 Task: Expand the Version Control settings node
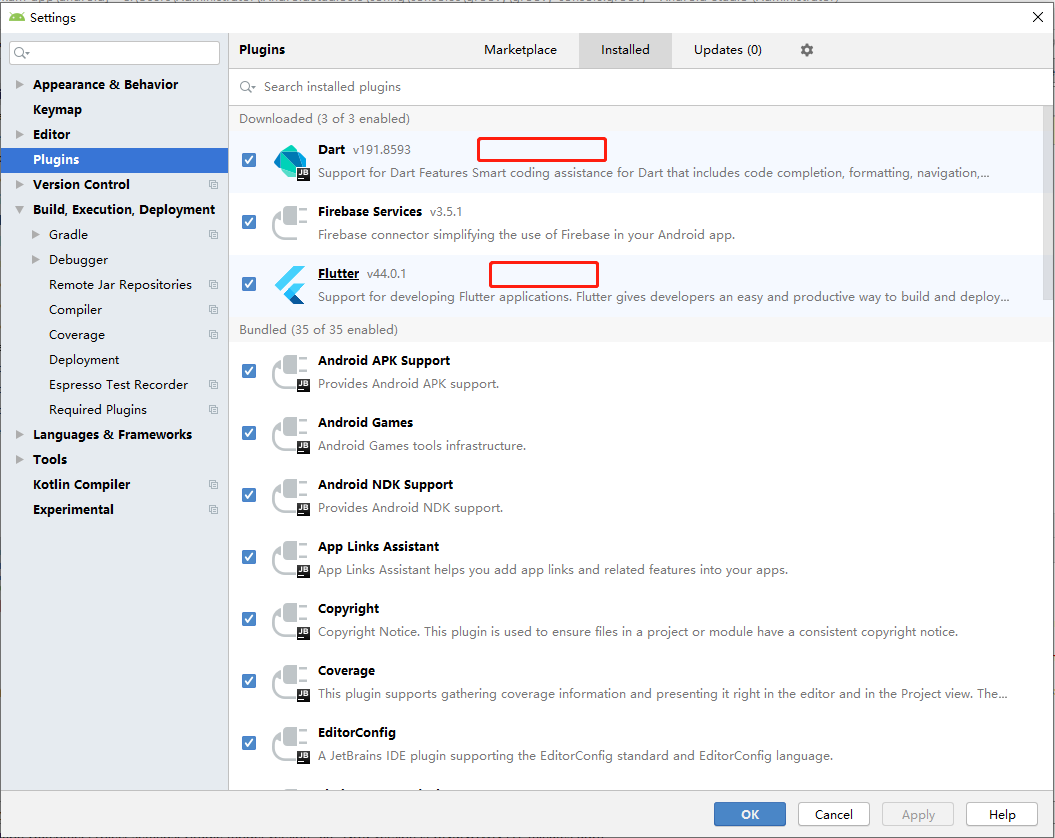[20, 184]
